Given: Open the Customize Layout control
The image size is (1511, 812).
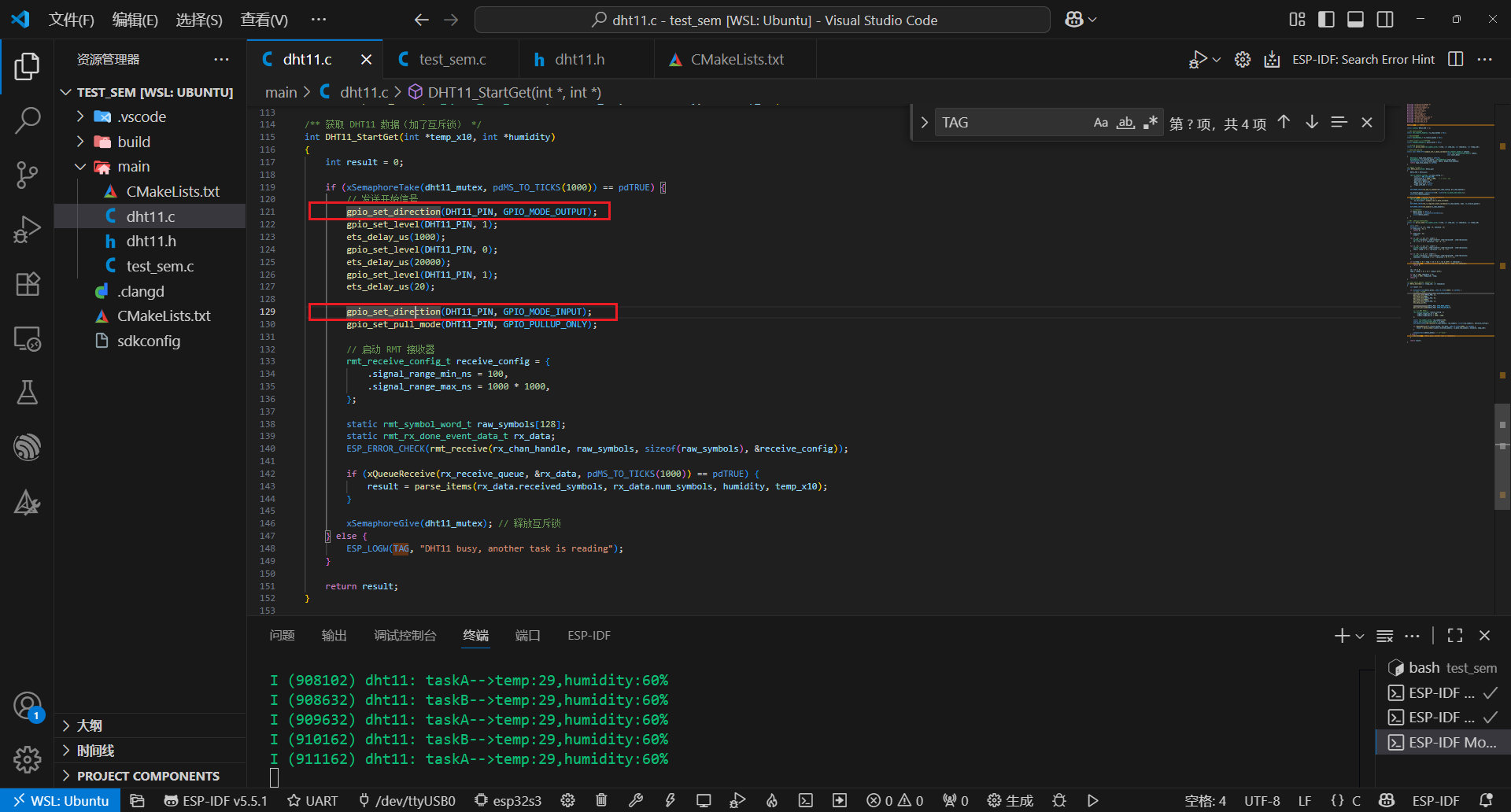Looking at the screenshot, I should click(x=1297, y=20).
